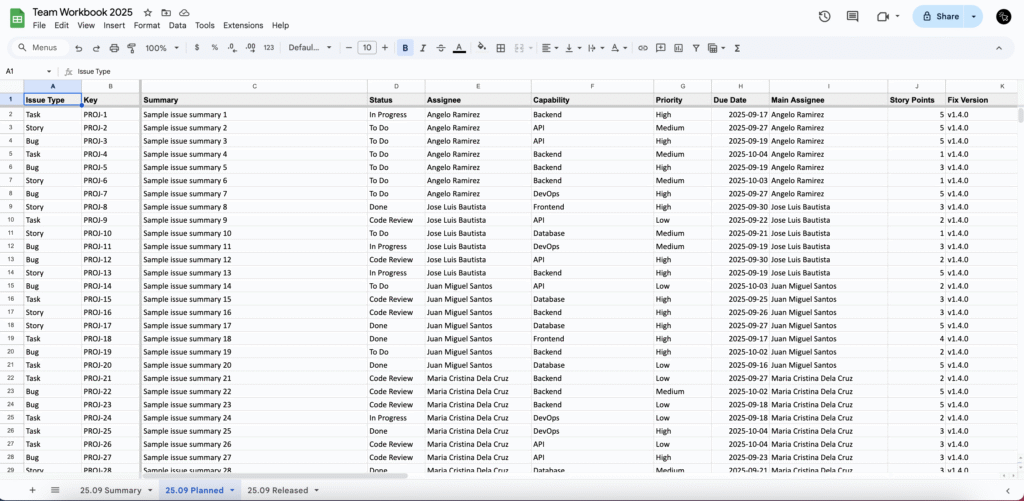Open the zoom level 100% dropdown
Image resolution: width=1024 pixels, height=501 pixels.
[160, 48]
